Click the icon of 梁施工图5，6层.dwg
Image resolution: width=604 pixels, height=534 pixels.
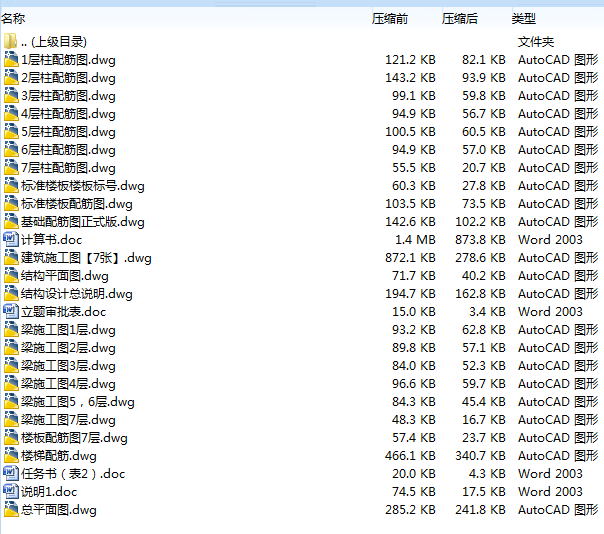point(11,401)
